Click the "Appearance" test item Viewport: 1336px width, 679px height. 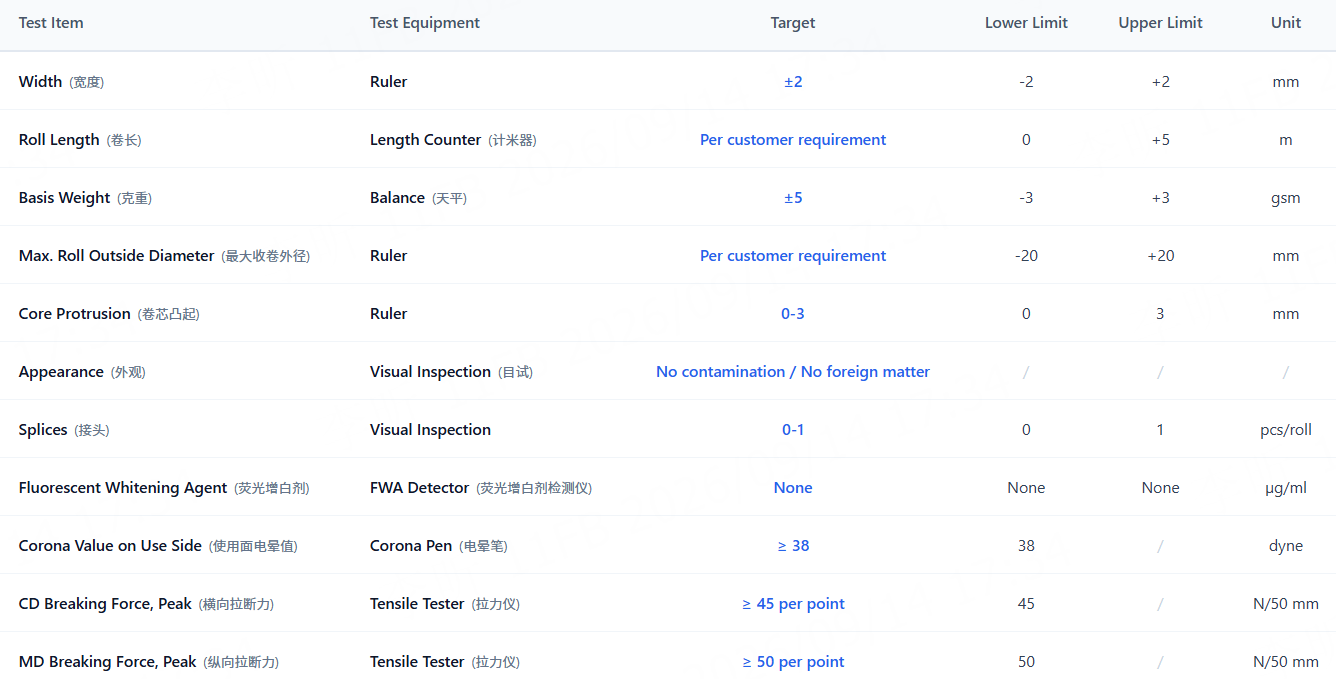pos(82,372)
